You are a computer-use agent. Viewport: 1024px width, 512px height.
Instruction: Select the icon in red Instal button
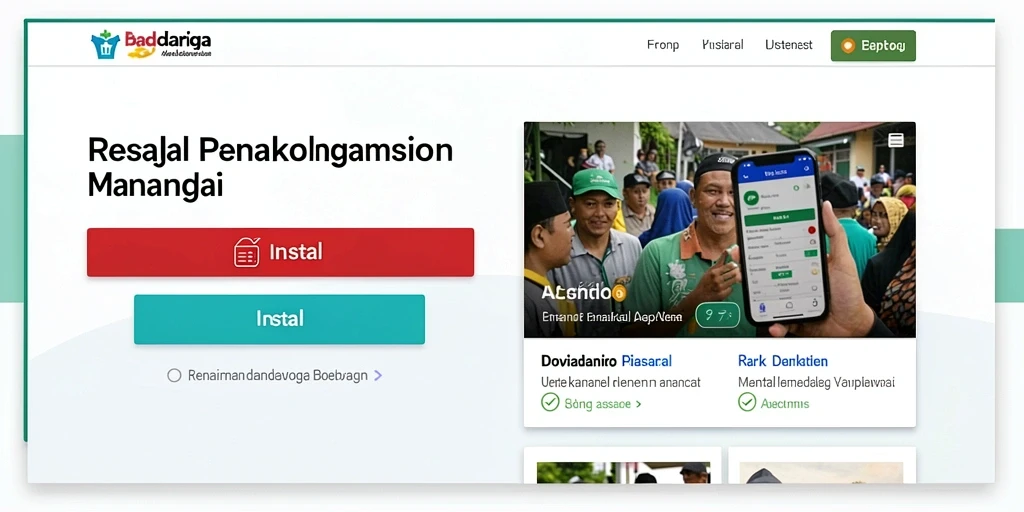(247, 252)
